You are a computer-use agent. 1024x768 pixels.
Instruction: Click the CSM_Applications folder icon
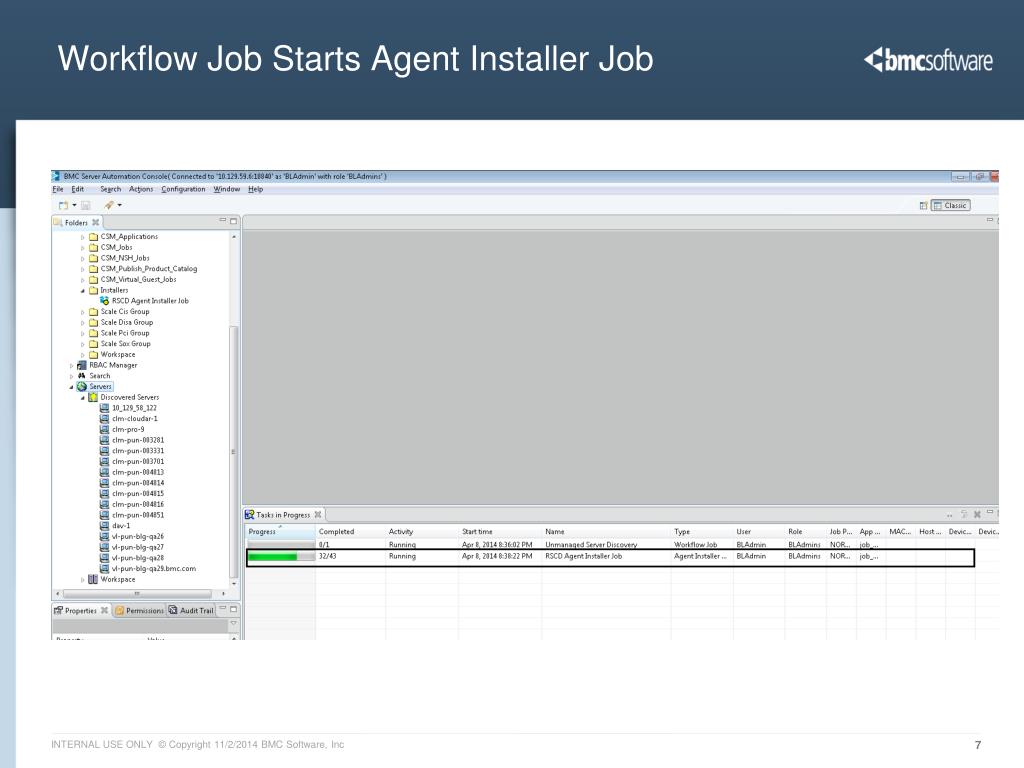[93, 237]
